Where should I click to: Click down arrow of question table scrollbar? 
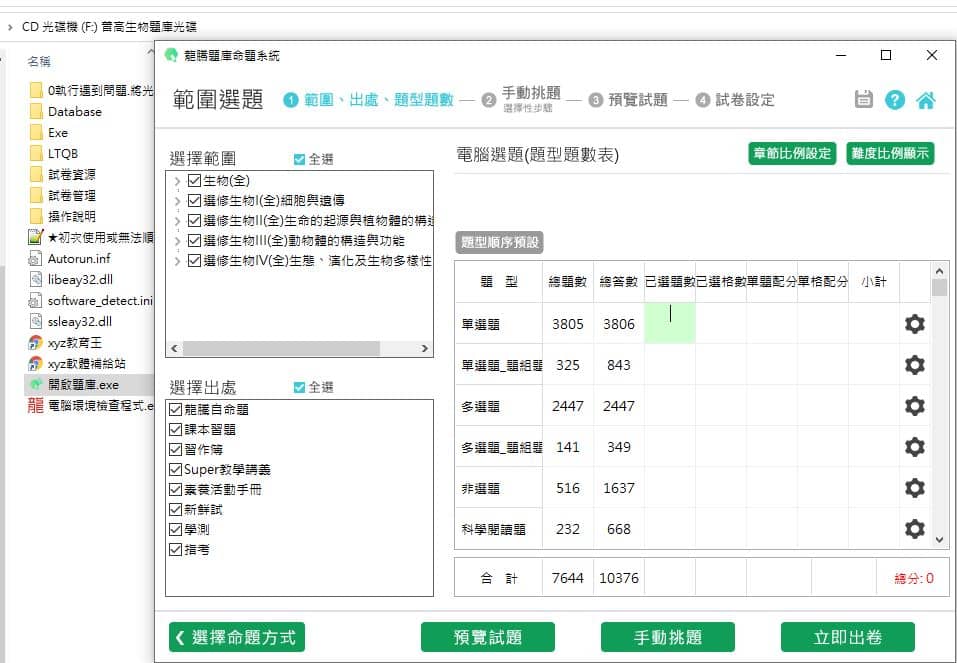coord(939,540)
